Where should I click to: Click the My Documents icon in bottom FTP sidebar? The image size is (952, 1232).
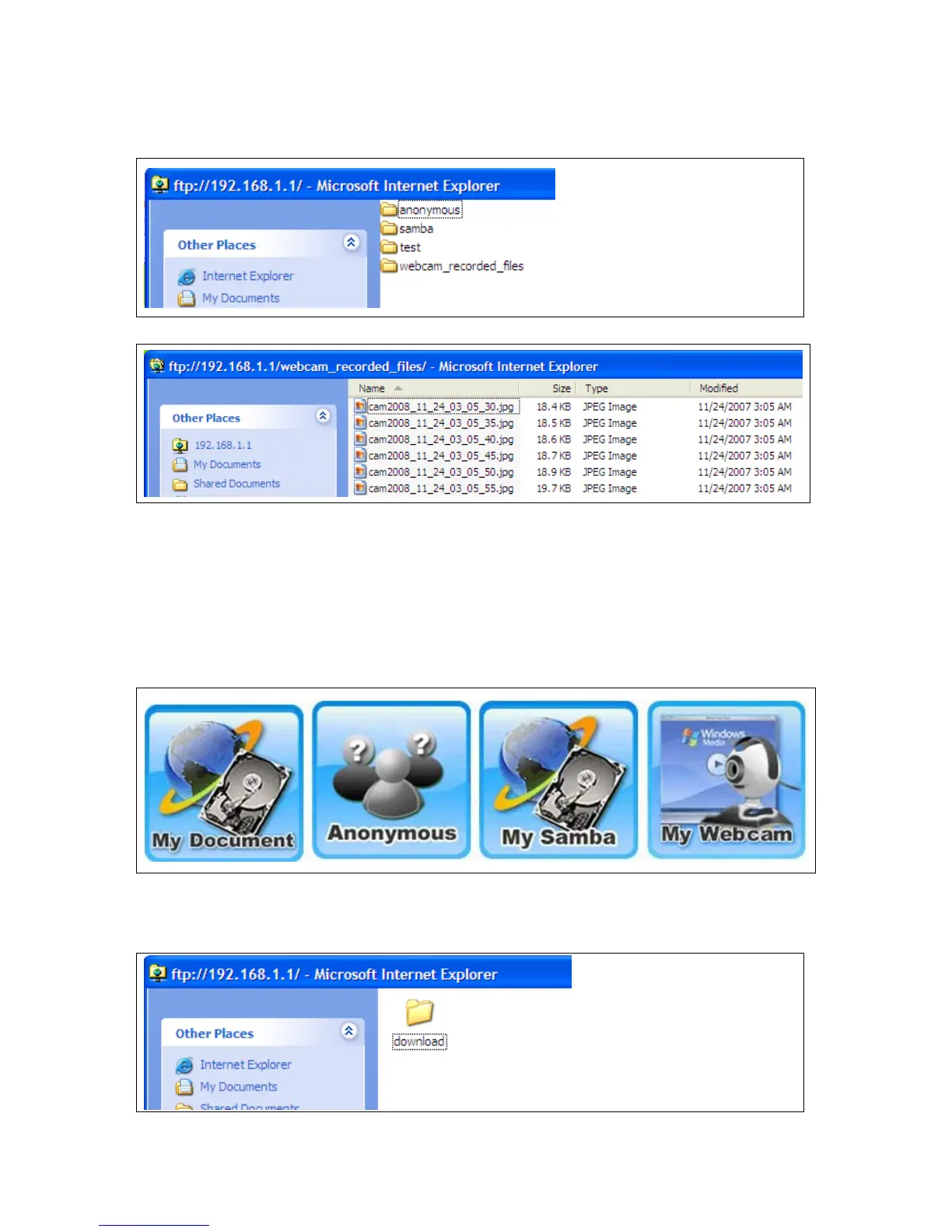184,1087
